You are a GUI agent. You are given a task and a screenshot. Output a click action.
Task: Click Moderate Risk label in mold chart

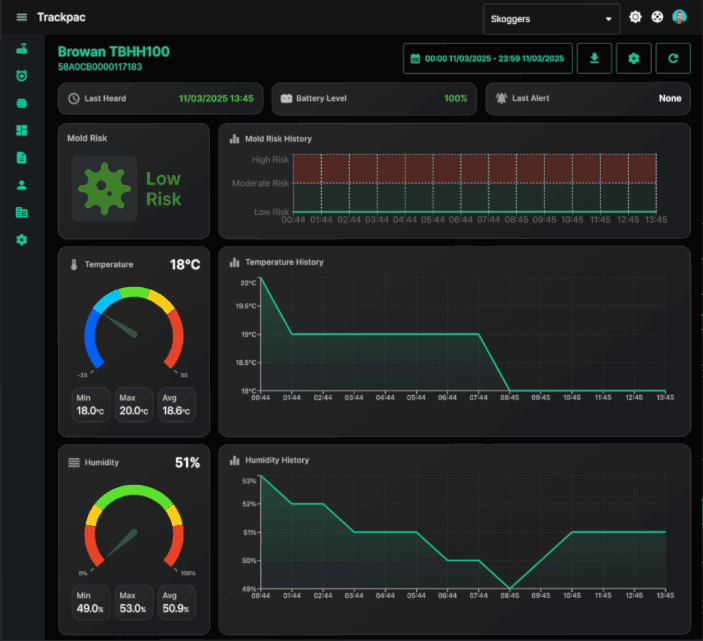coord(260,183)
